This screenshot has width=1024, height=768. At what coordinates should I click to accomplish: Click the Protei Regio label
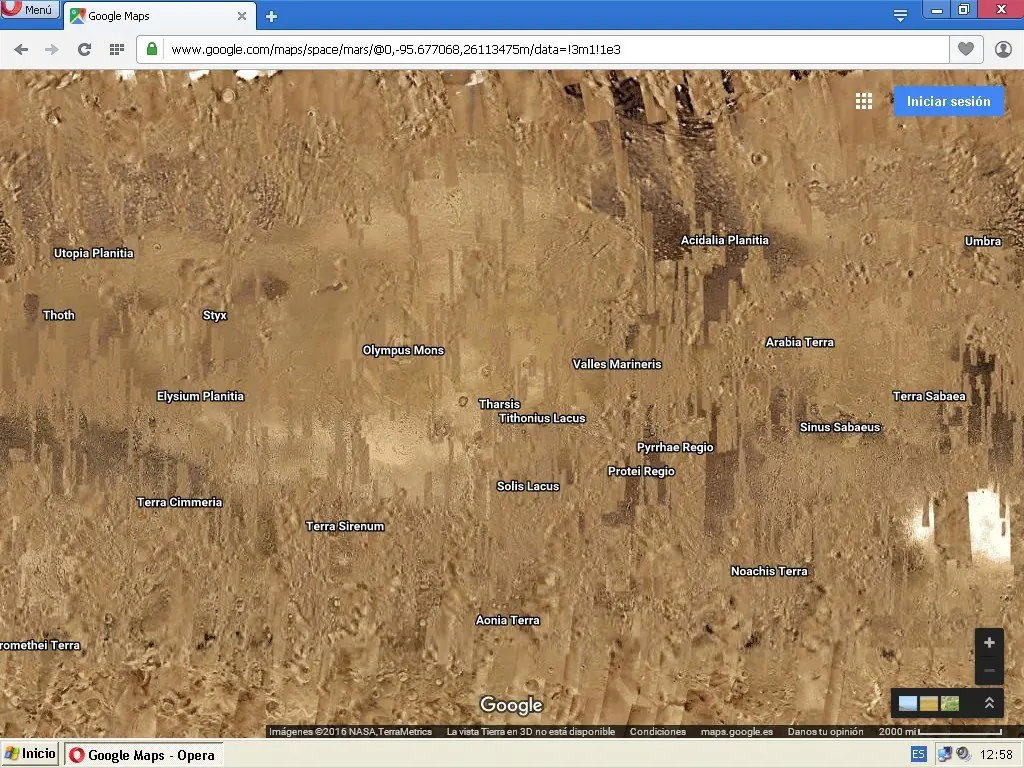pos(641,472)
